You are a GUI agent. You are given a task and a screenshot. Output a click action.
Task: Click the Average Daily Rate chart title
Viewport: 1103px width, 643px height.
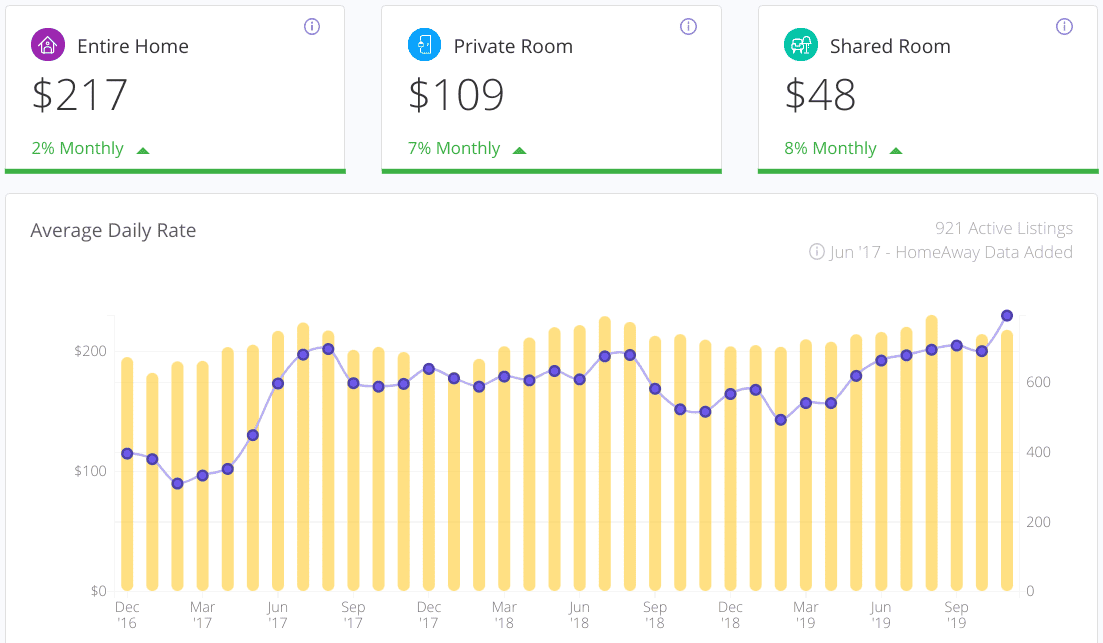[113, 230]
